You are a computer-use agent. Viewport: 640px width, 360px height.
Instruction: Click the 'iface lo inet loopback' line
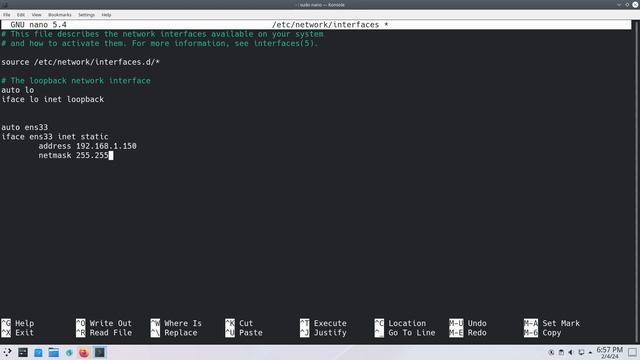point(53,100)
